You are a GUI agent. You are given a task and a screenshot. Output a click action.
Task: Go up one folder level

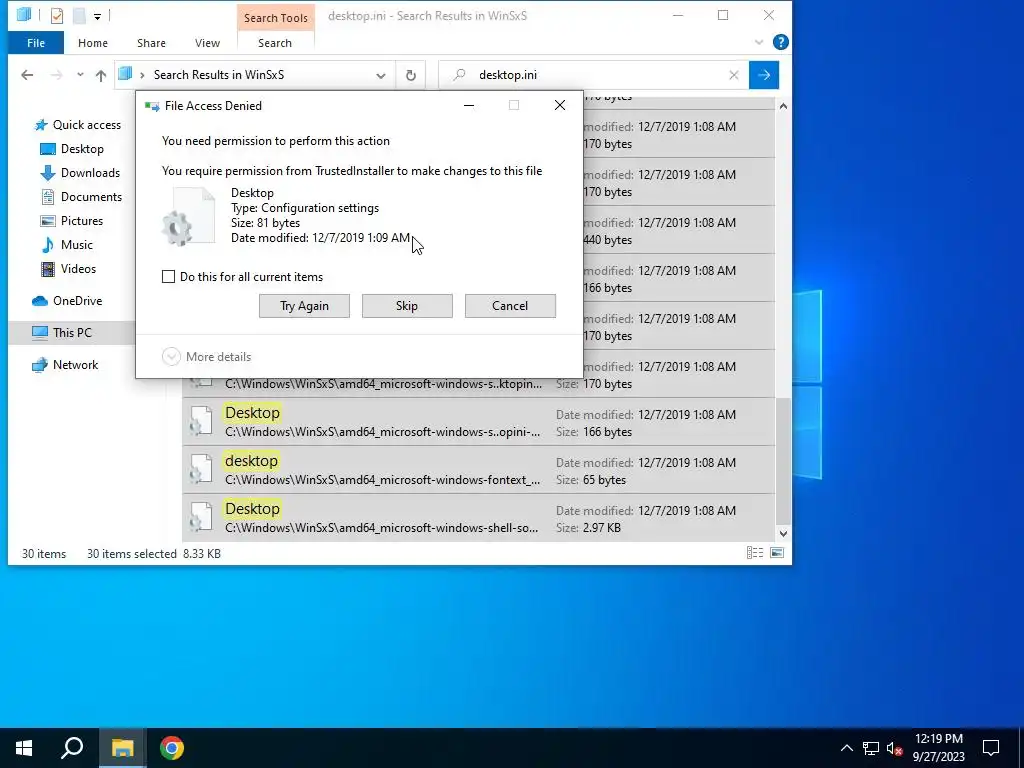point(101,75)
